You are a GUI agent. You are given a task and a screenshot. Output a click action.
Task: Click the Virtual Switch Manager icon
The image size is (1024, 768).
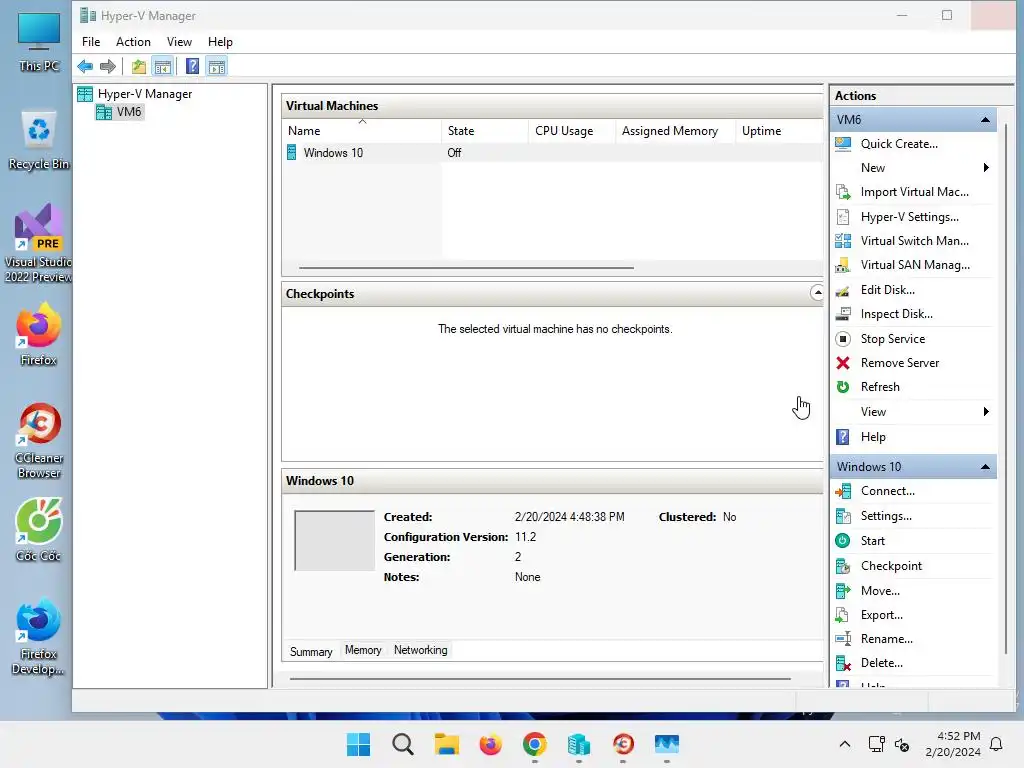[x=843, y=241]
